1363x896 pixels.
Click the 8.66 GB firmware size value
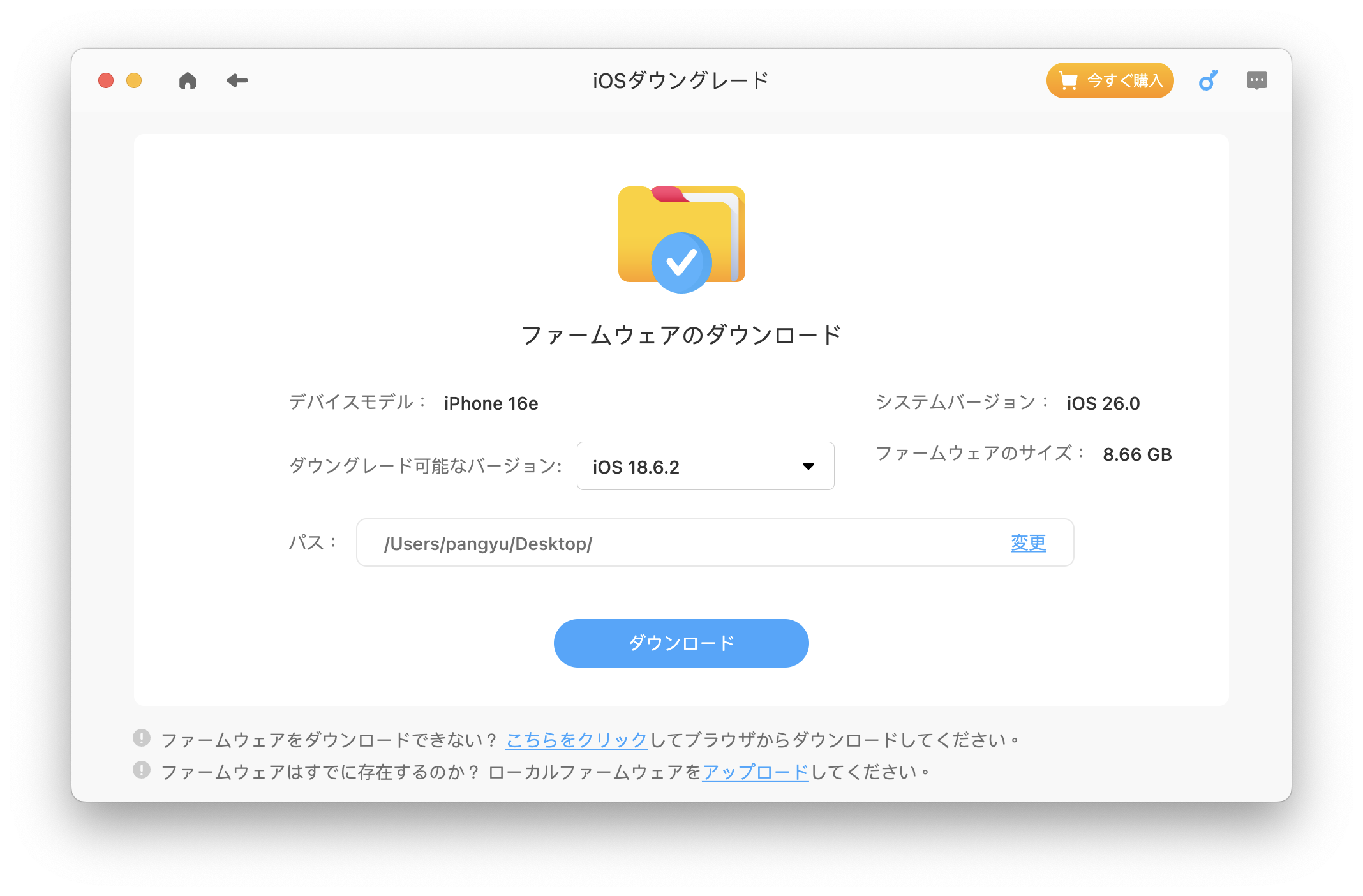tap(1137, 454)
